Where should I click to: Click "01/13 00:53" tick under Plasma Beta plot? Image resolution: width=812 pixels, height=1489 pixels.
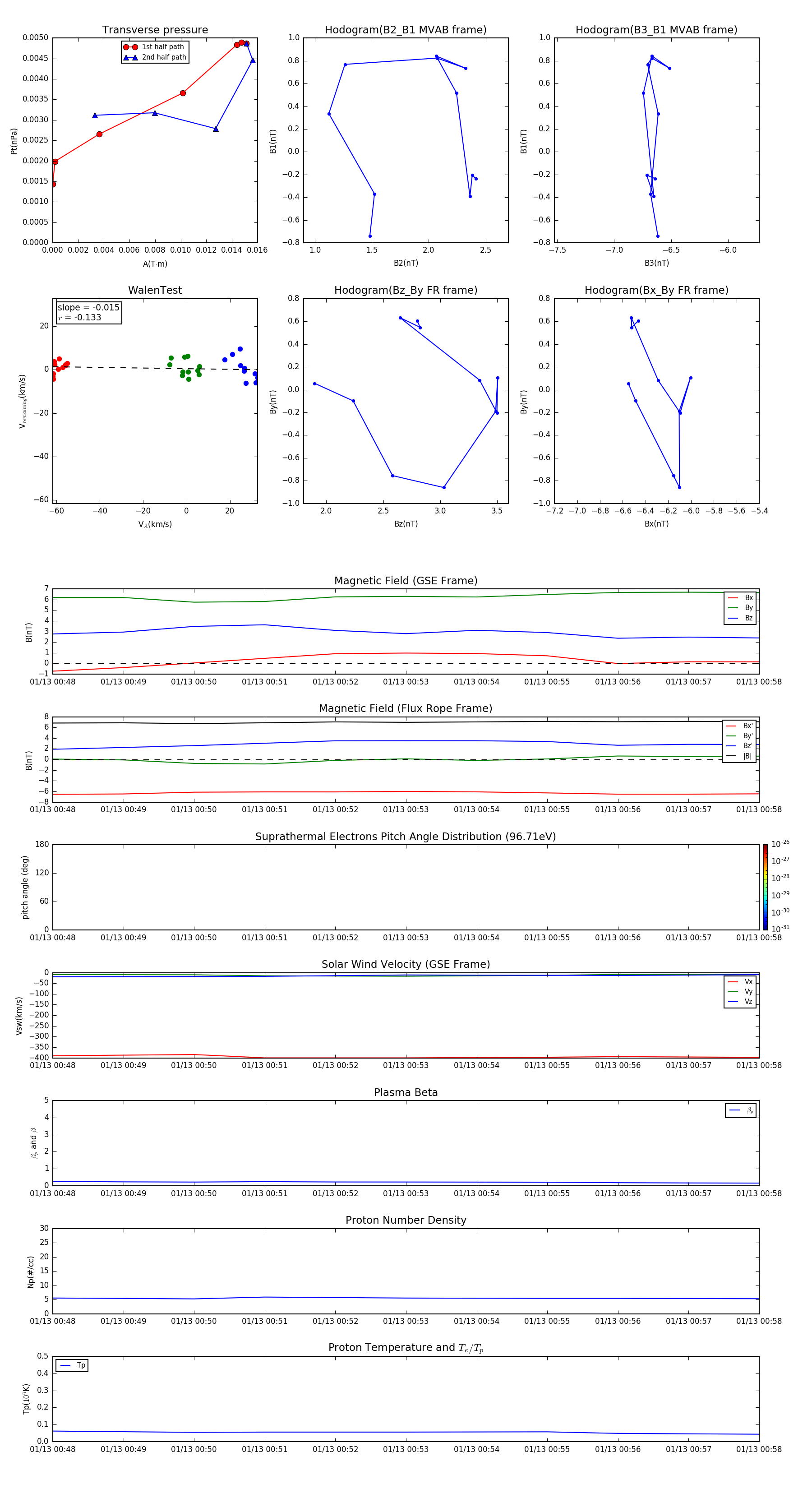pyautogui.click(x=406, y=1193)
